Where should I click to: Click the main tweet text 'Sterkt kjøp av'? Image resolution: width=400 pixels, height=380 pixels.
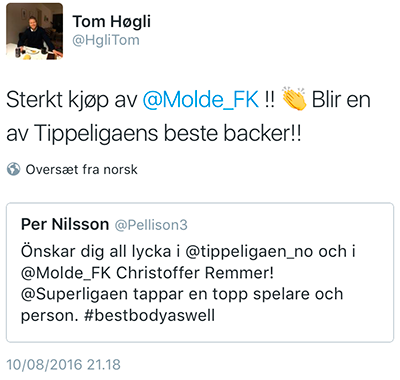point(72,100)
